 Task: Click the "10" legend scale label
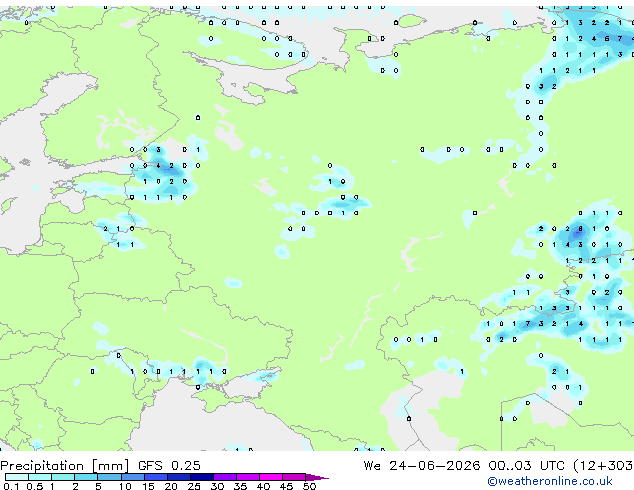(x=125, y=486)
